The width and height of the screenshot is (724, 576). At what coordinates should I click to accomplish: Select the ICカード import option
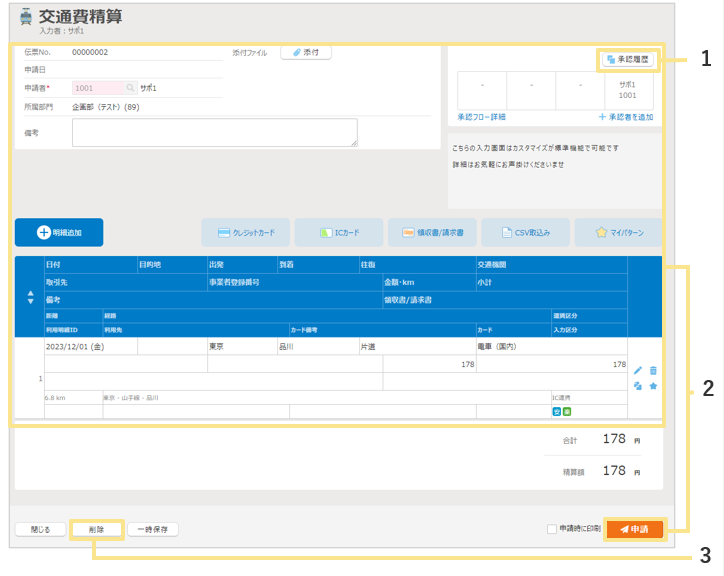tap(339, 232)
